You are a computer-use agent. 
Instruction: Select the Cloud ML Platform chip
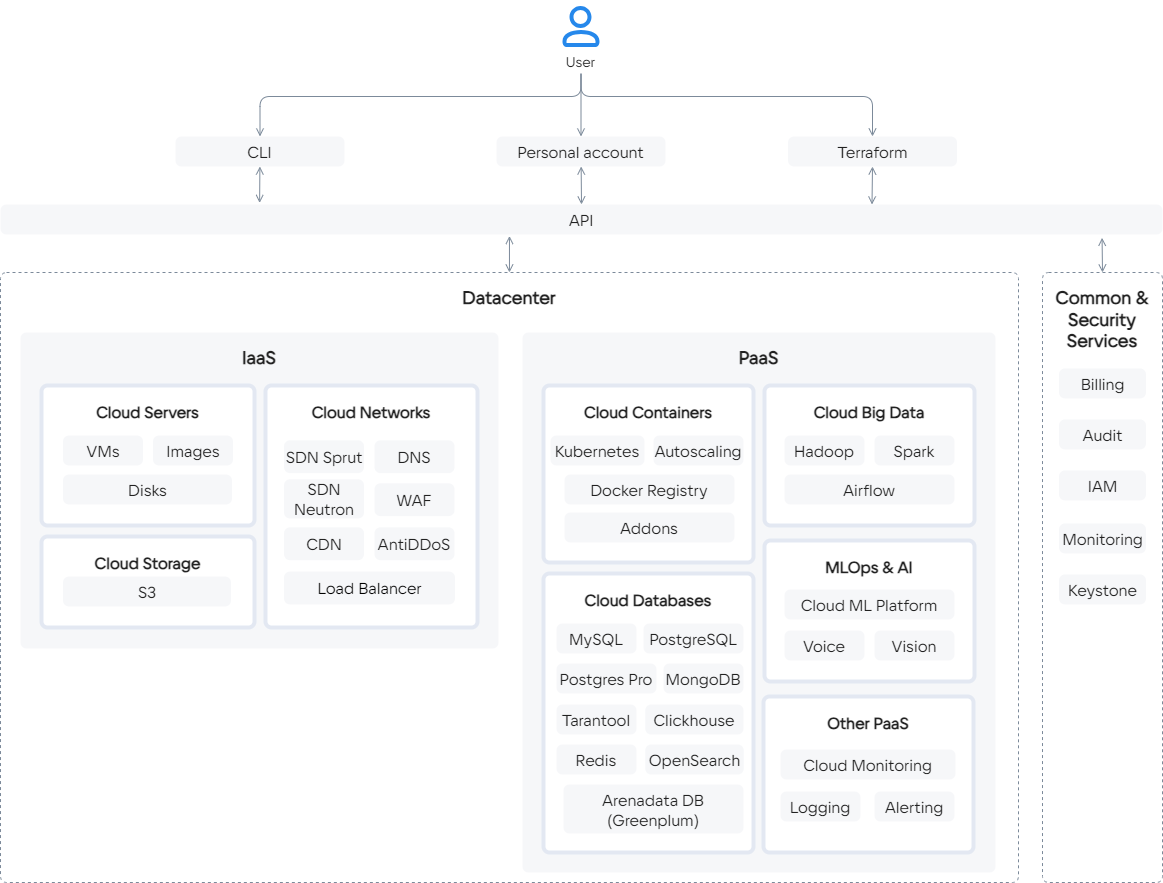point(869,605)
